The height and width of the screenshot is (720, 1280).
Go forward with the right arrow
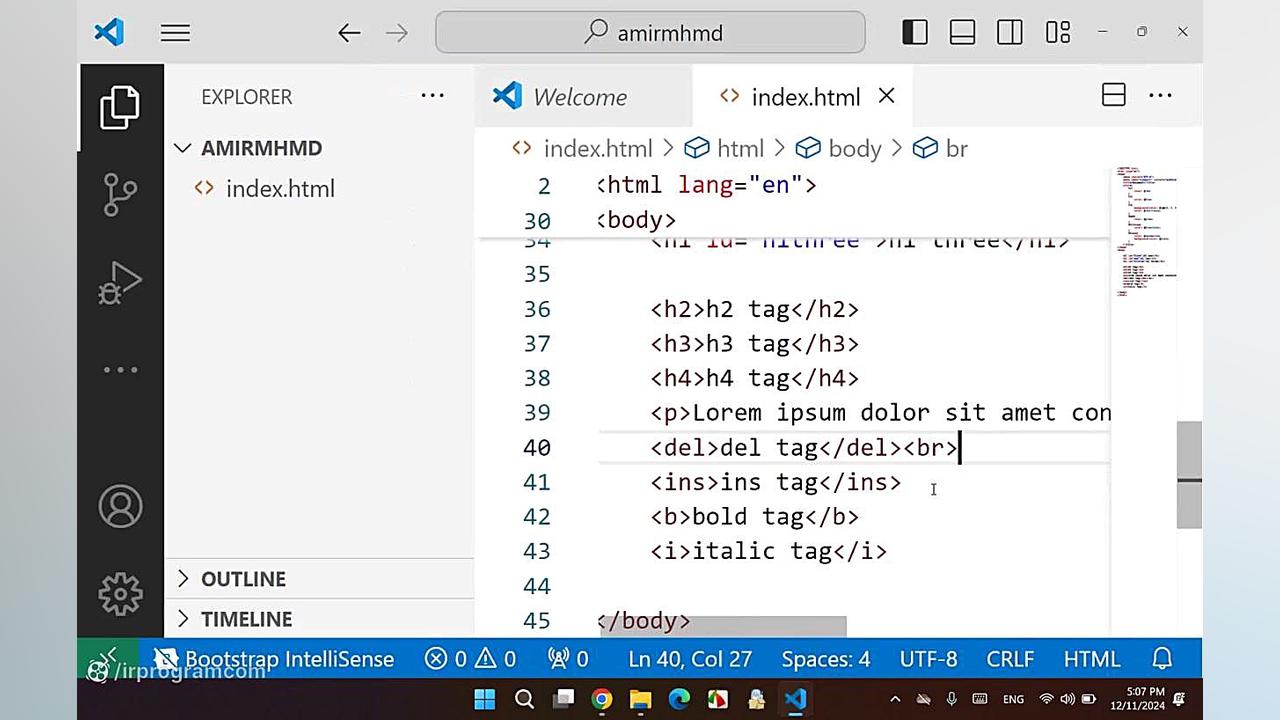tap(397, 33)
